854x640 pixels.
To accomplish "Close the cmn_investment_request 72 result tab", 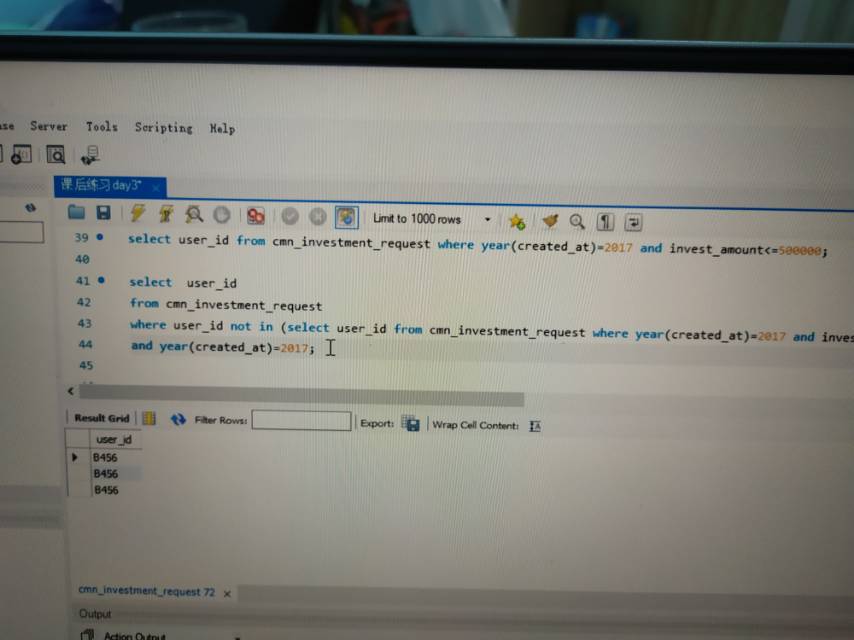I will (227, 593).
